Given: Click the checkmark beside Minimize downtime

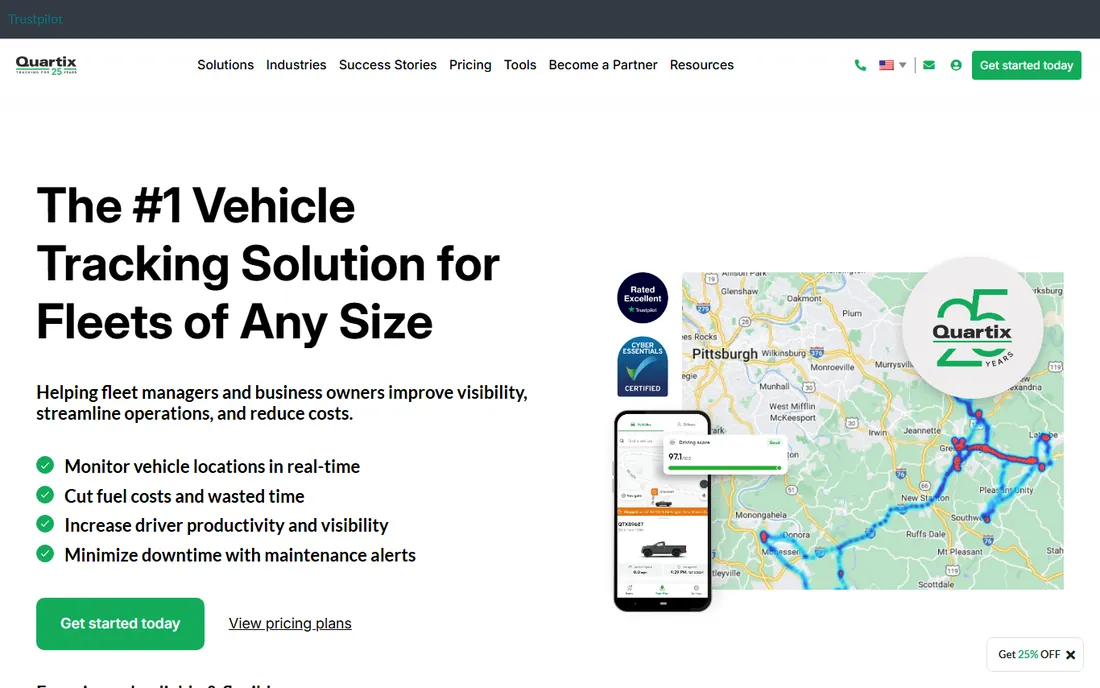Looking at the screenshot, I should coord(45,554).
